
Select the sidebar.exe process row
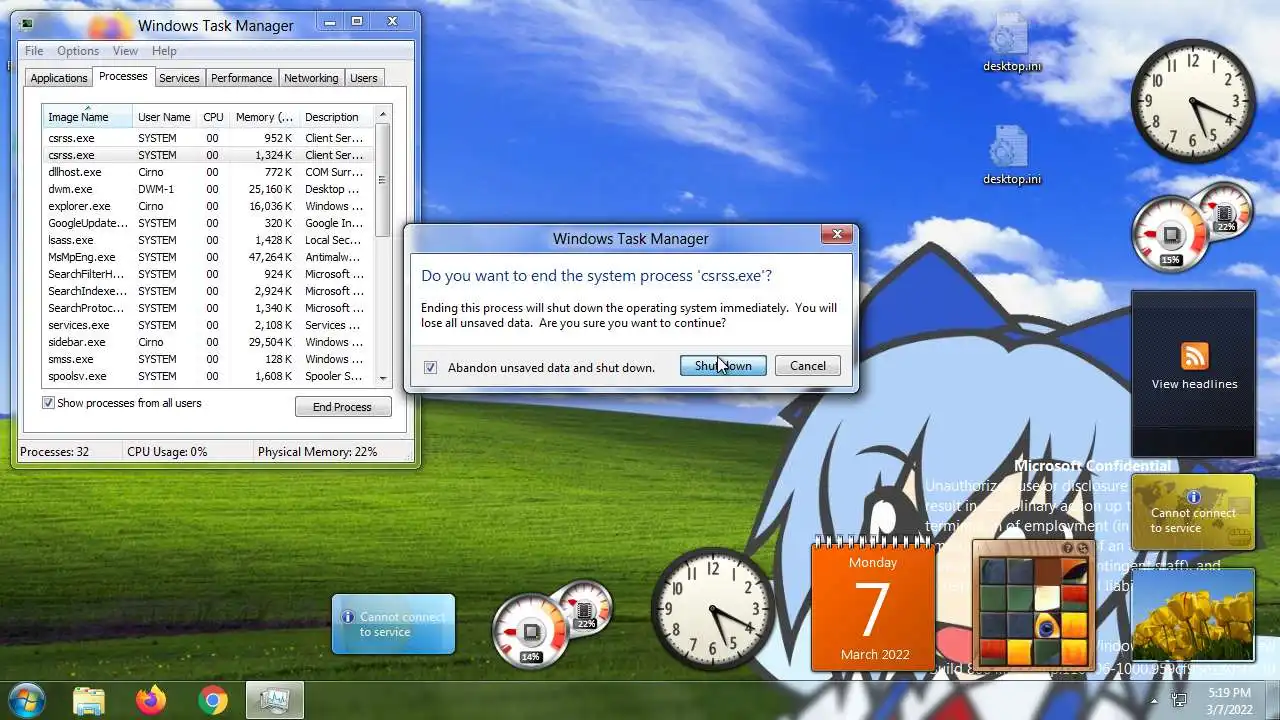(207, 342)
